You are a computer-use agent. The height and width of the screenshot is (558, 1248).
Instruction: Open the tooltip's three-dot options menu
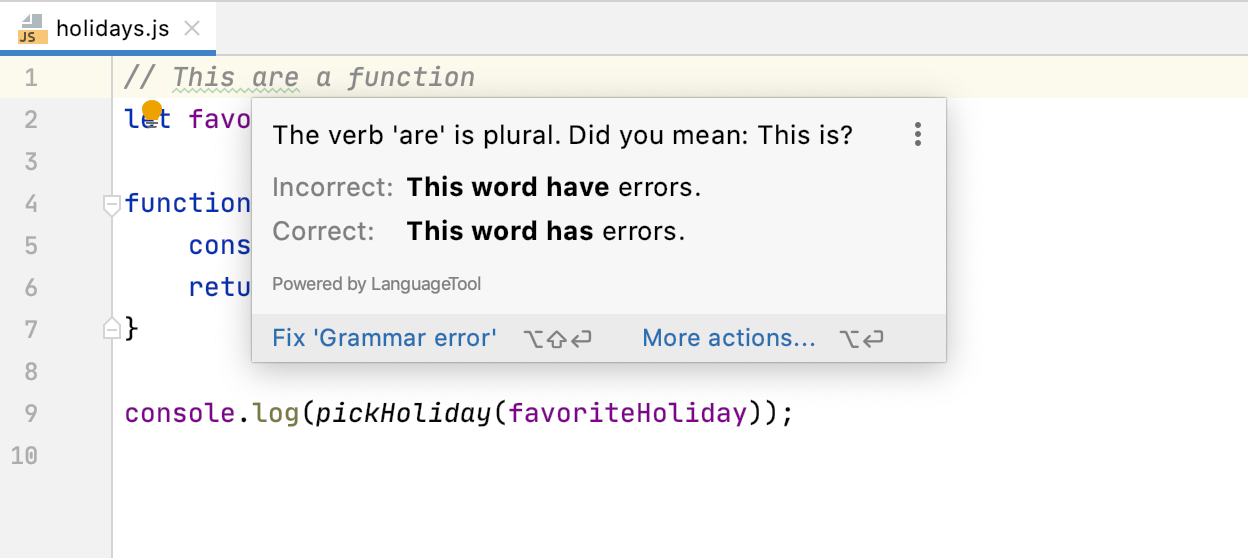(x=917, y=135)
